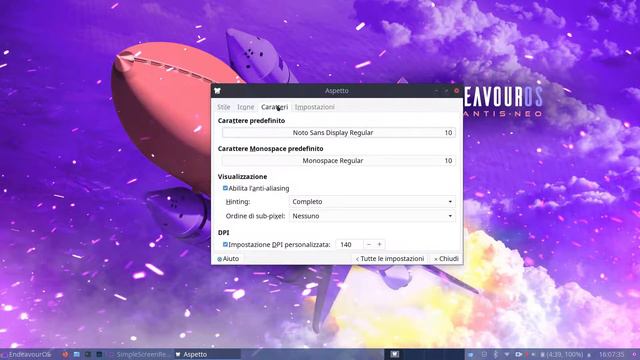Open the Impostazioni tab
The height and width of the screenshot is (360, 640).
(x=315, y=107)
